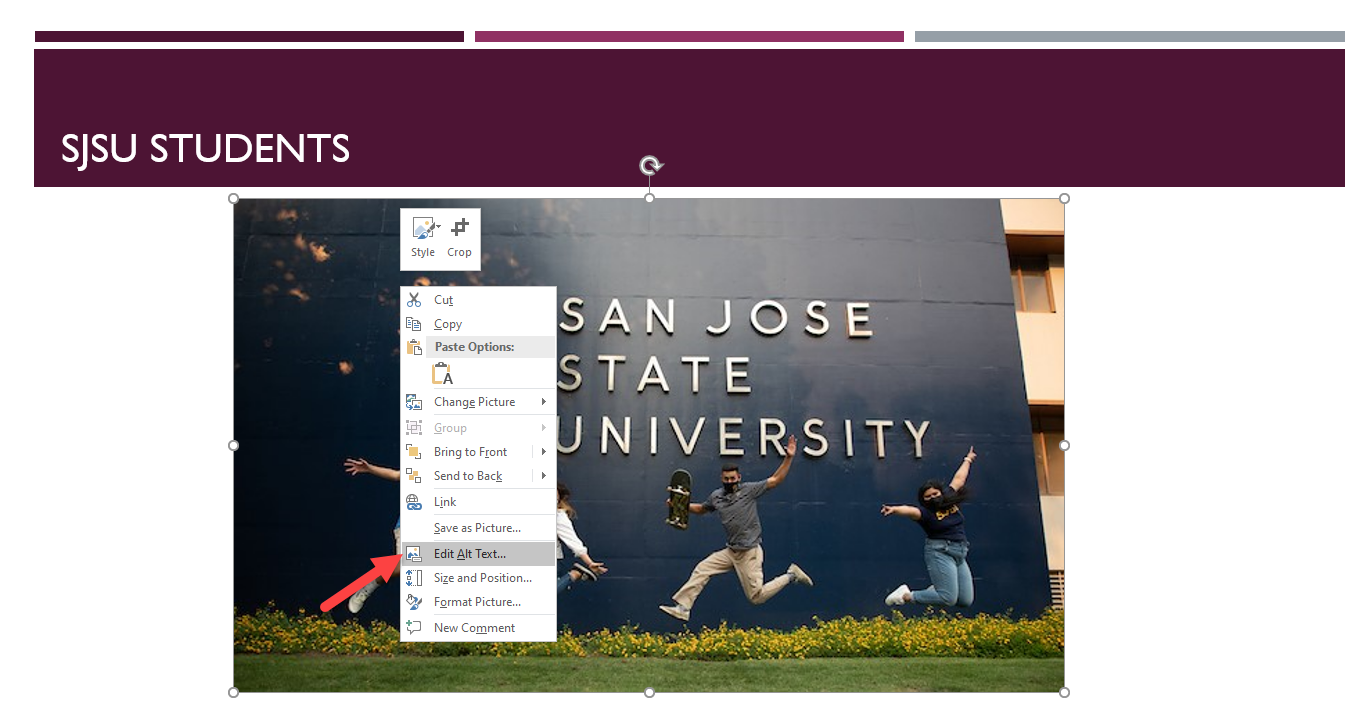The image size is (1372, 726).
Task: Click the rotation handle above the image
Action: point(649,165)
